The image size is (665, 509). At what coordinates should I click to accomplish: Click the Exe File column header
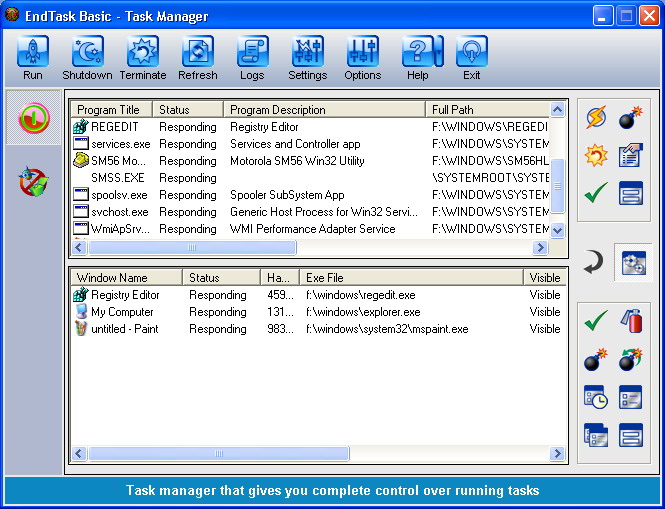click(x=411, y=278)
